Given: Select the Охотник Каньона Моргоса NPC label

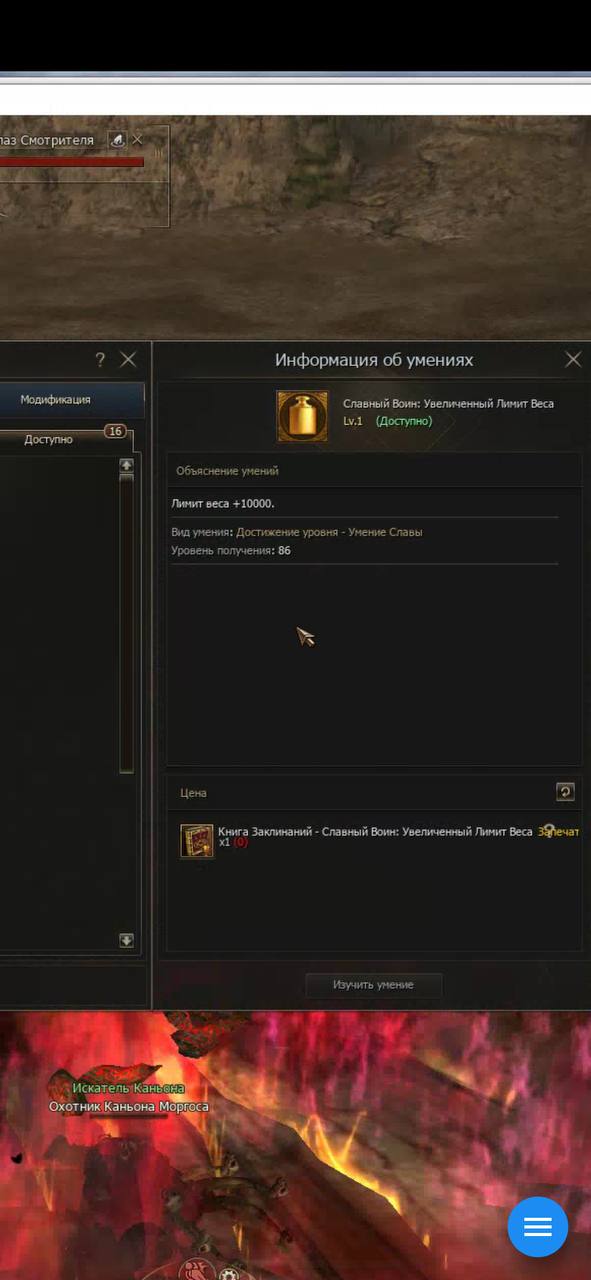Looking at the screenshot, I should pyautogui.click(x=129, y=1107).
